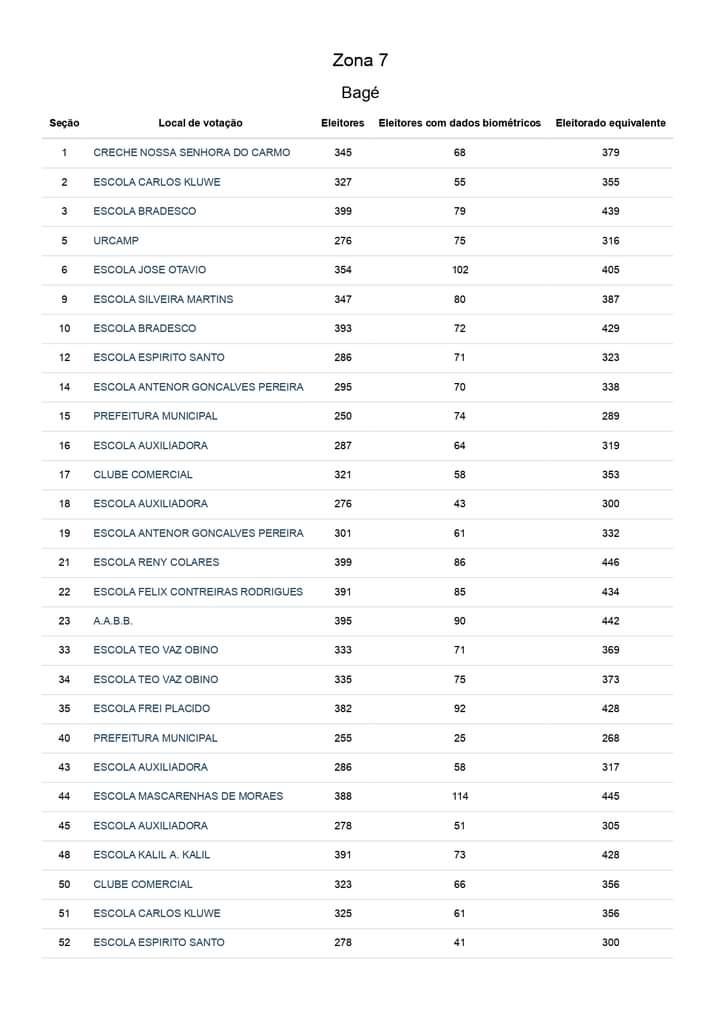Click the Eleitorado equivalente column header
Screen dimensions: 720x1018
[610, 123]
